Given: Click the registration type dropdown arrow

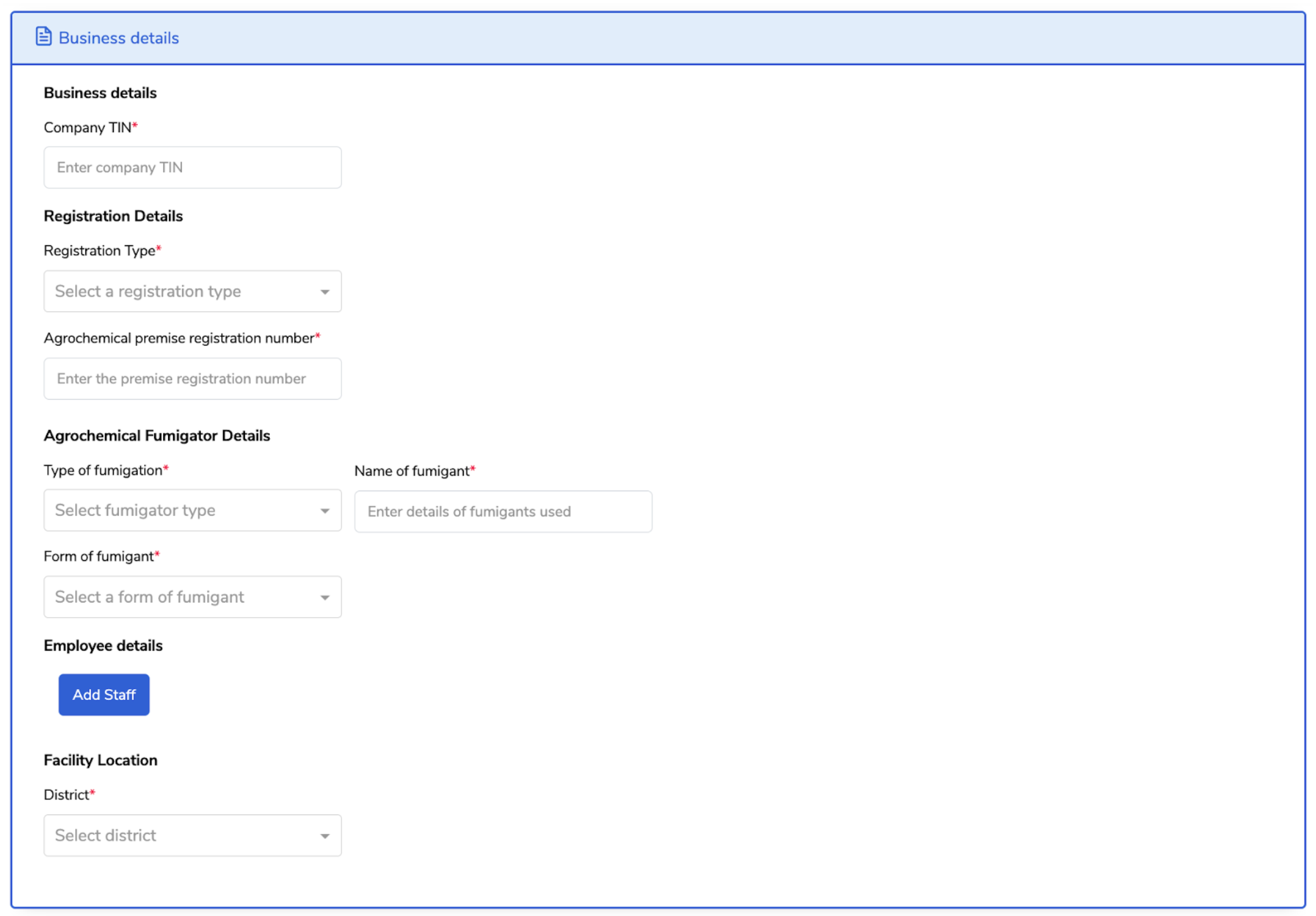Looking at the screenshot, I should [325, 292].
